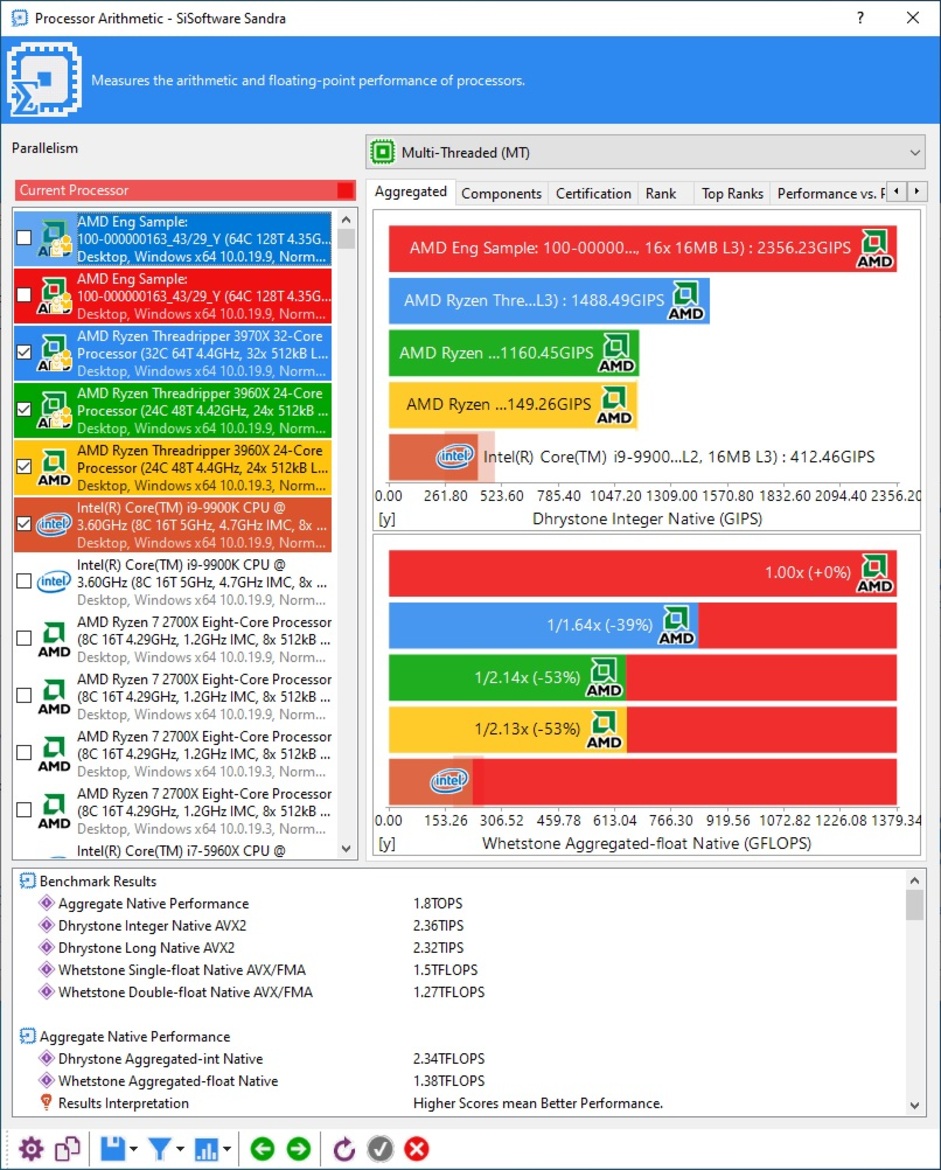Check the red AMD Eng Sample entry

(x=24, y=295)
